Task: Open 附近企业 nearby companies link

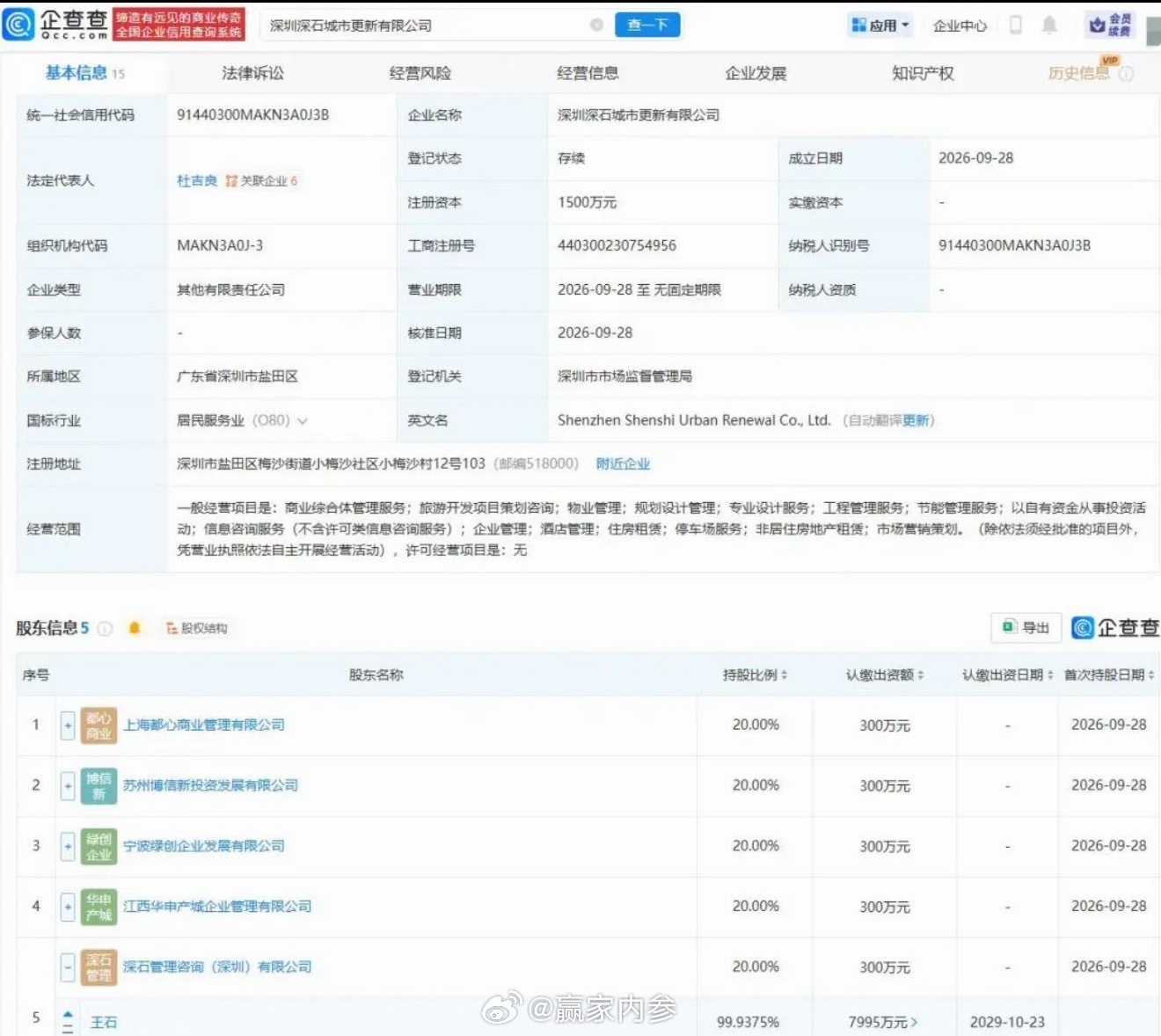Action: pyautogui.click(x=623, y=463)
